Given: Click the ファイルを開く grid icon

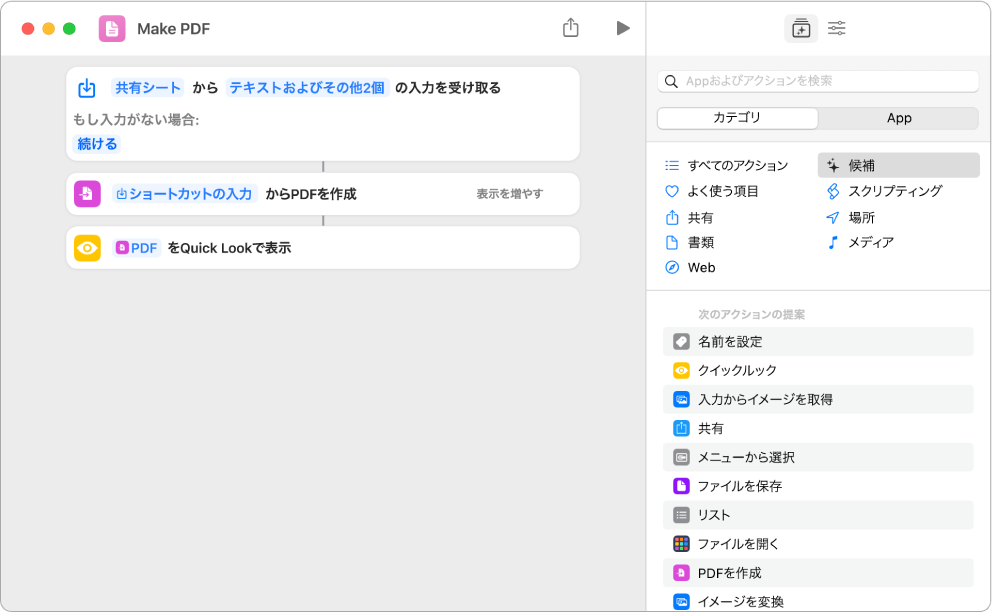Looking at the screenshot, I should pyautogui.click(x=681, y=544).
